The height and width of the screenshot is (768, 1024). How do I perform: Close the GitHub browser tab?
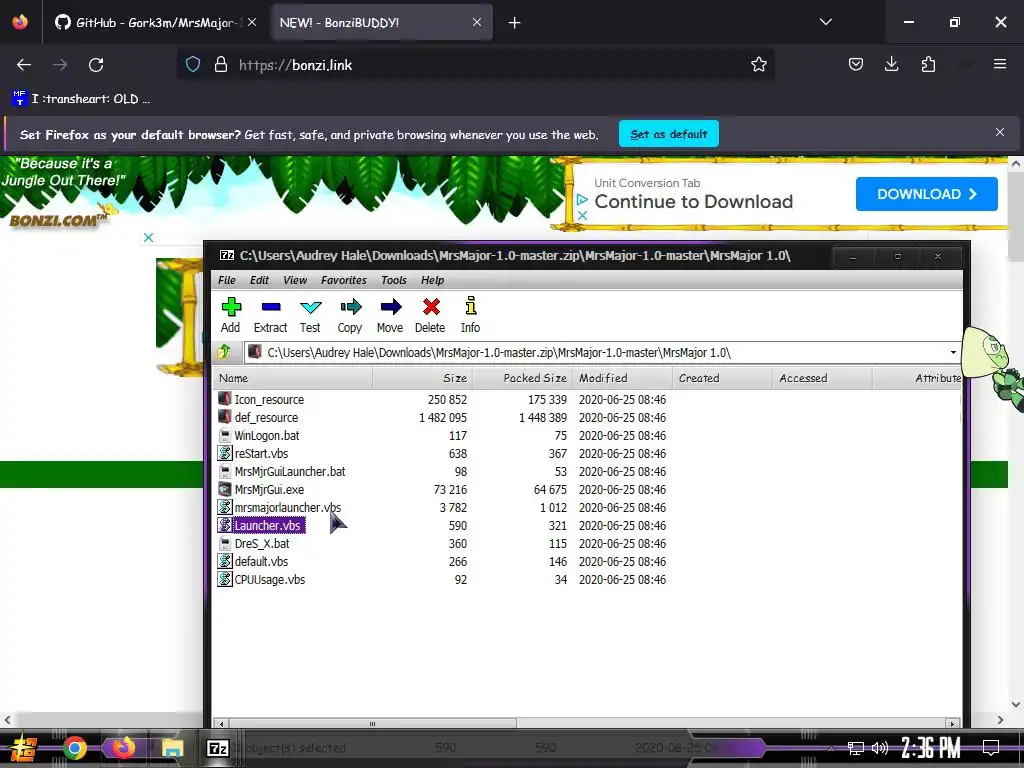pyautogui.click(x=252, y=22)
